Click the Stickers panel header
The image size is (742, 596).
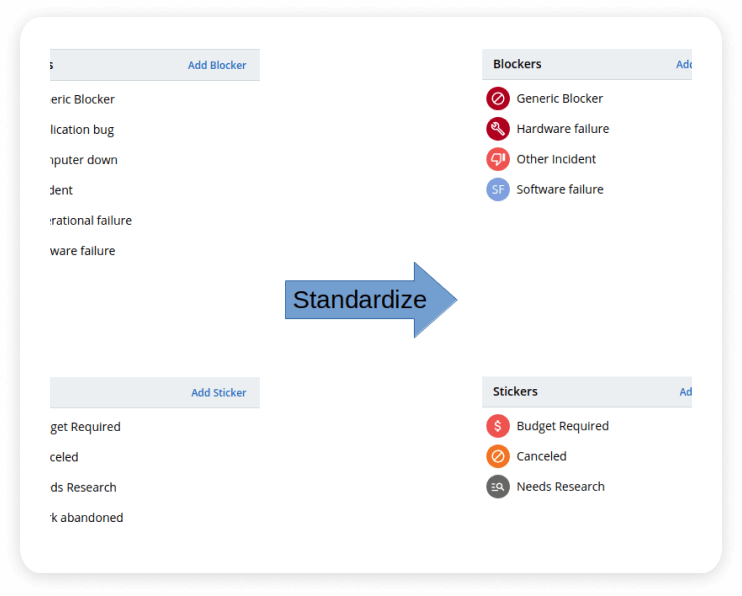(x=587, y=392)
